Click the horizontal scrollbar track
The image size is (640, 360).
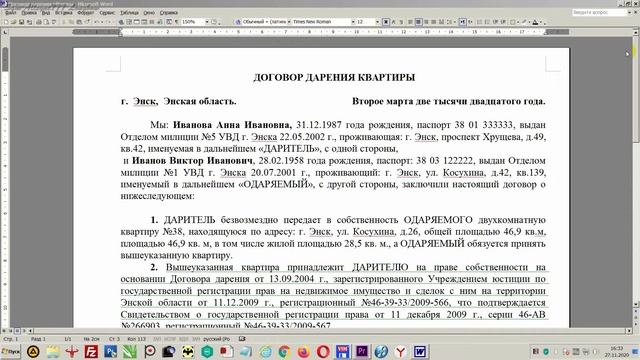(331, 331)
